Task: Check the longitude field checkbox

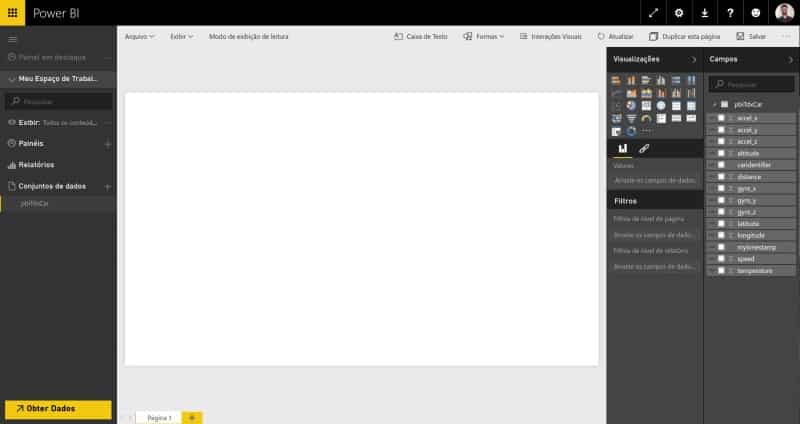Action: [x=721, y=235]
